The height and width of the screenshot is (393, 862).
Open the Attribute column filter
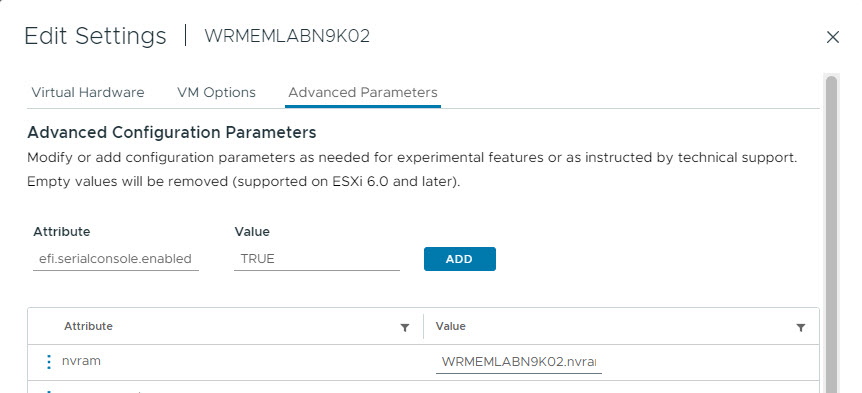pyautogui.click(x=405, y=328)
